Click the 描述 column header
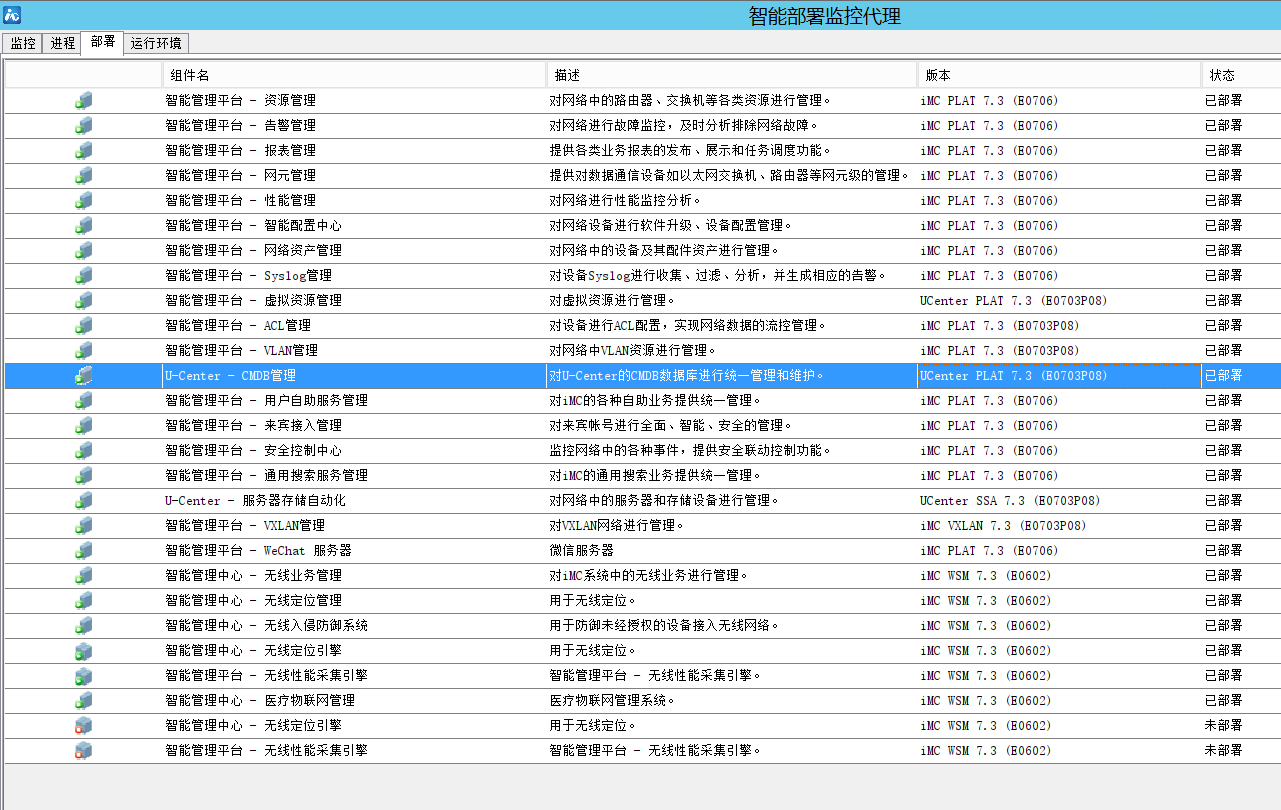 [732, 75]
